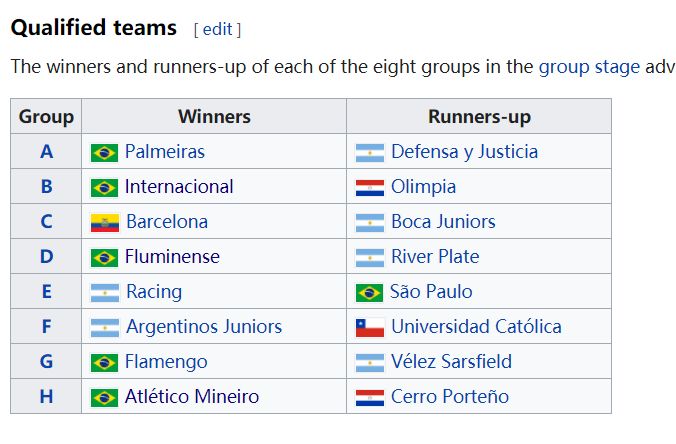Click the Chile flag beside Universidad Católica
The height and width of the screenshot is (444, 676).
pyautogui.click(x=370, y=328)
